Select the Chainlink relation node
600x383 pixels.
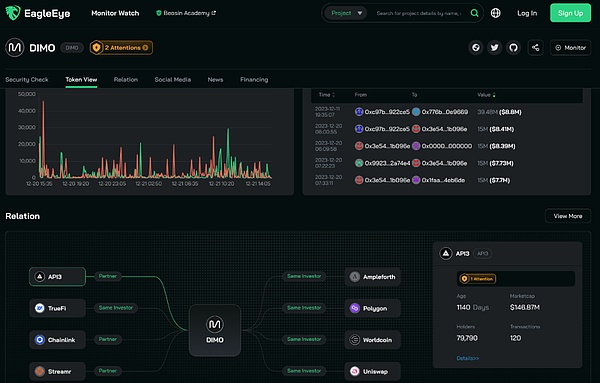[57, 339]
